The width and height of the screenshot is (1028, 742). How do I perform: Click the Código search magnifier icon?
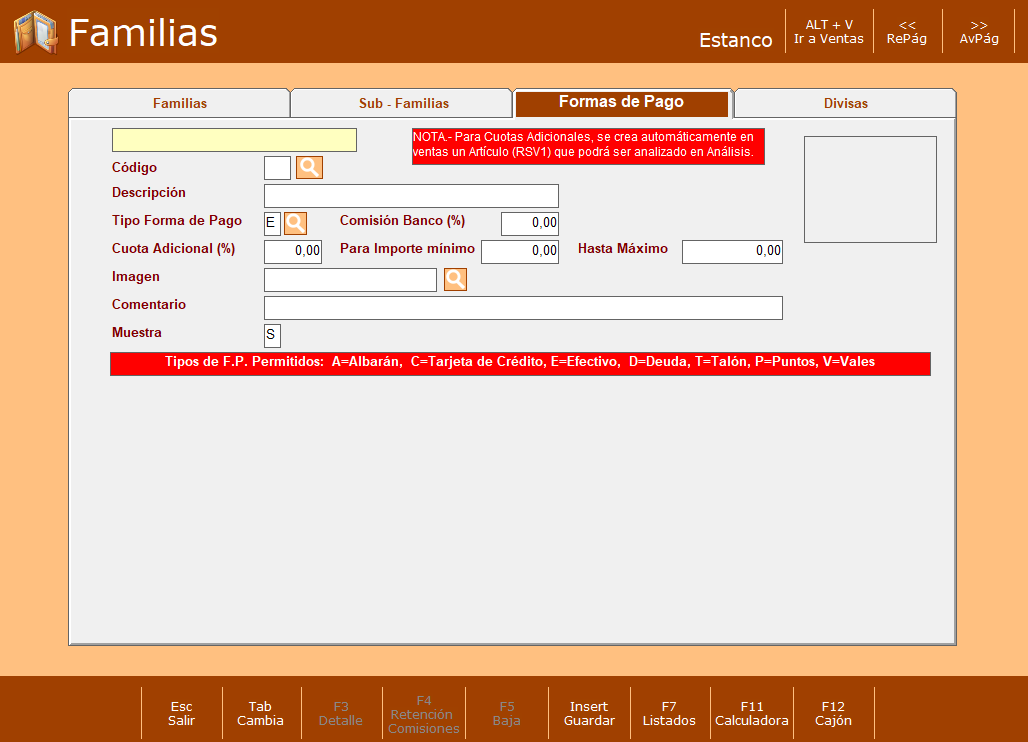coord(309,168)
